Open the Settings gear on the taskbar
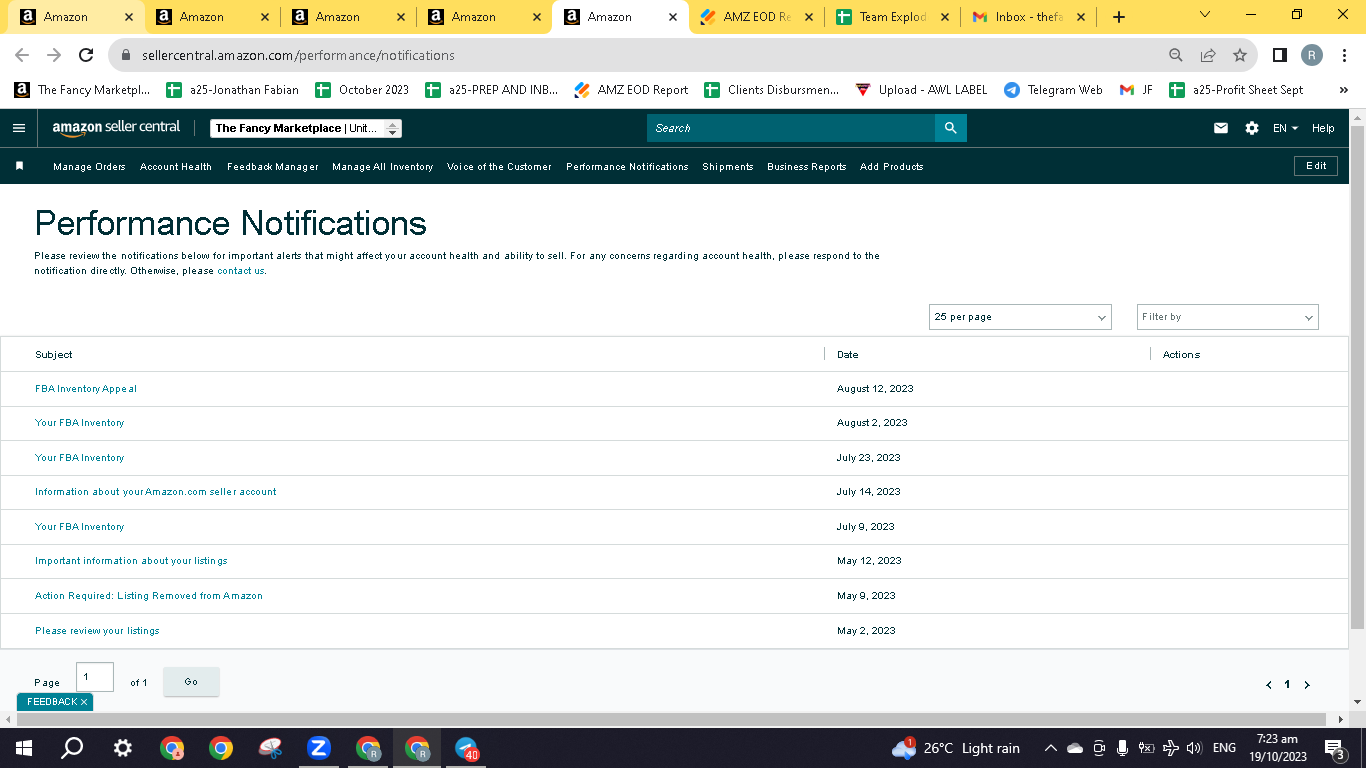The width and height of the screenshot is (1366, 768). click(122, 748)
